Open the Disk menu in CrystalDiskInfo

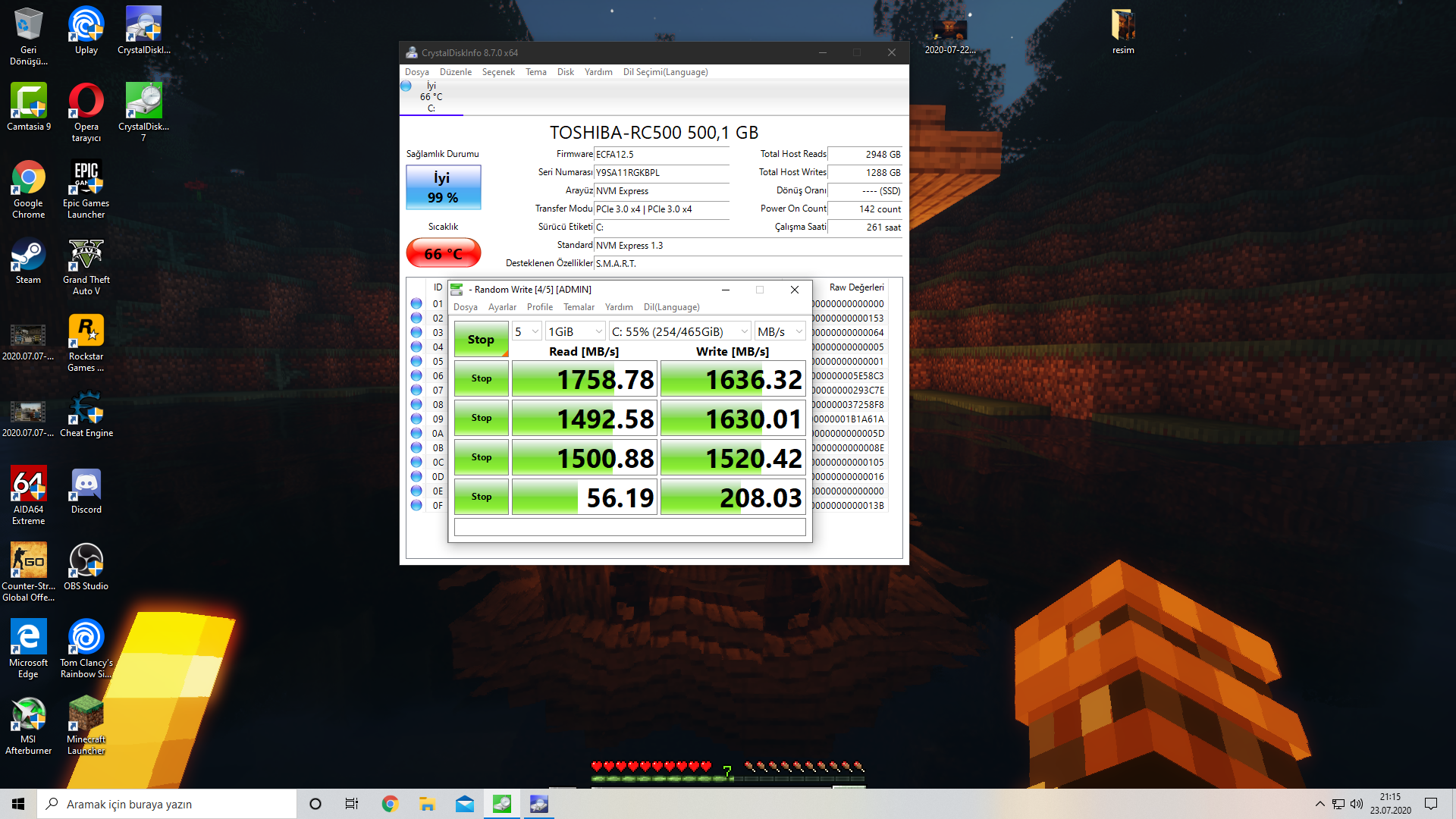pyautogui.click(x=565, y=72)
